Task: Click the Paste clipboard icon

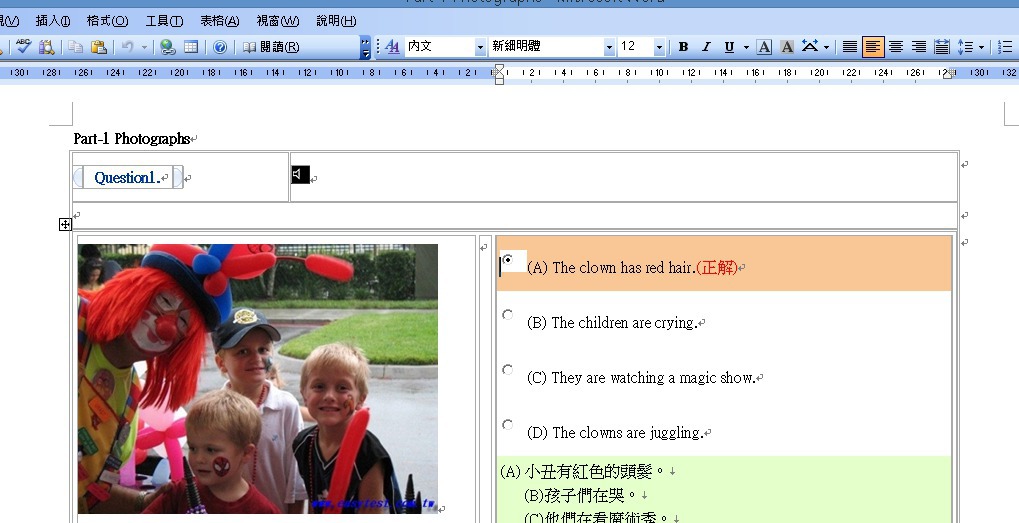Action: (98, 47)
